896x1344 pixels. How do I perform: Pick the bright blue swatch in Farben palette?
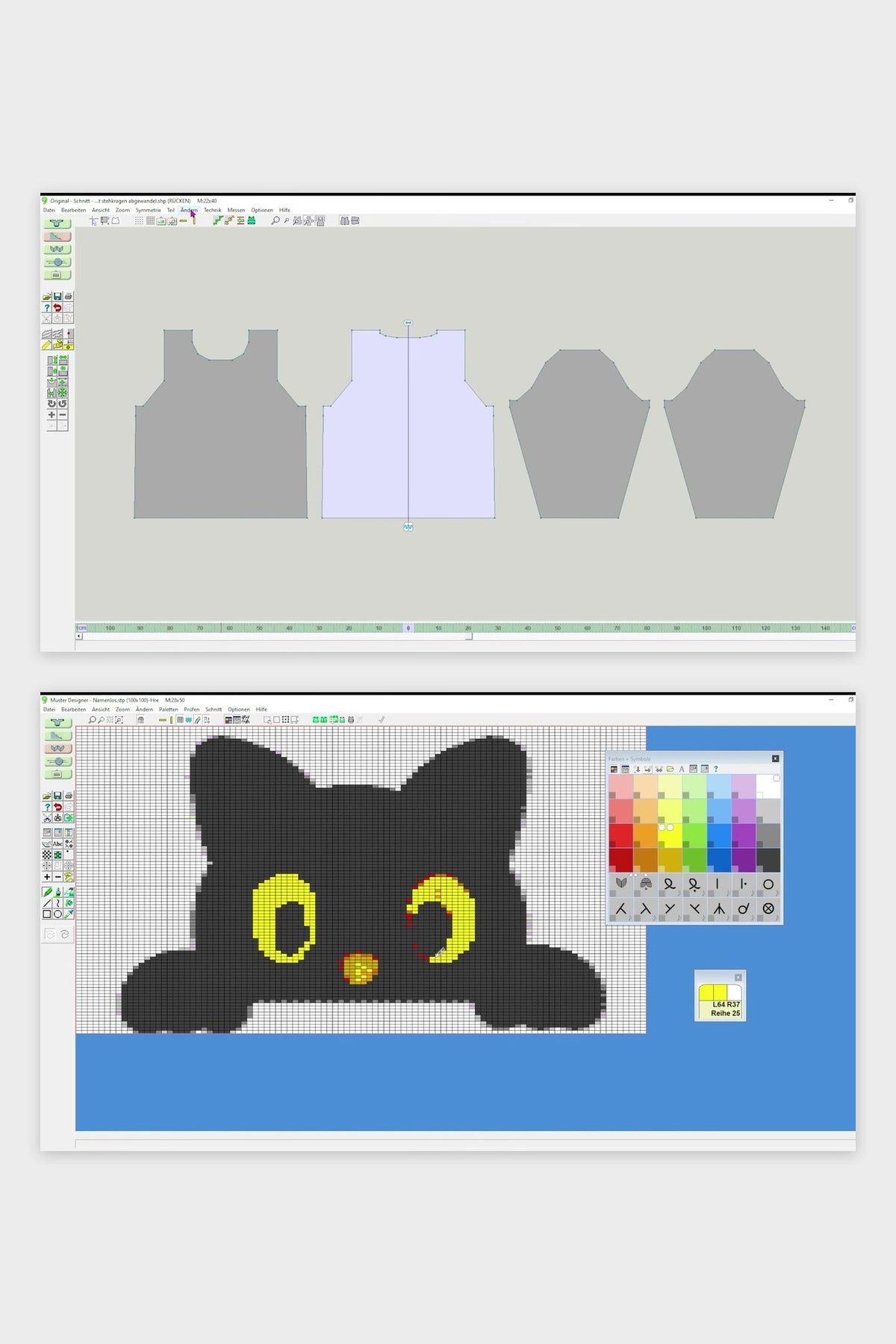[x=719, y=836]
